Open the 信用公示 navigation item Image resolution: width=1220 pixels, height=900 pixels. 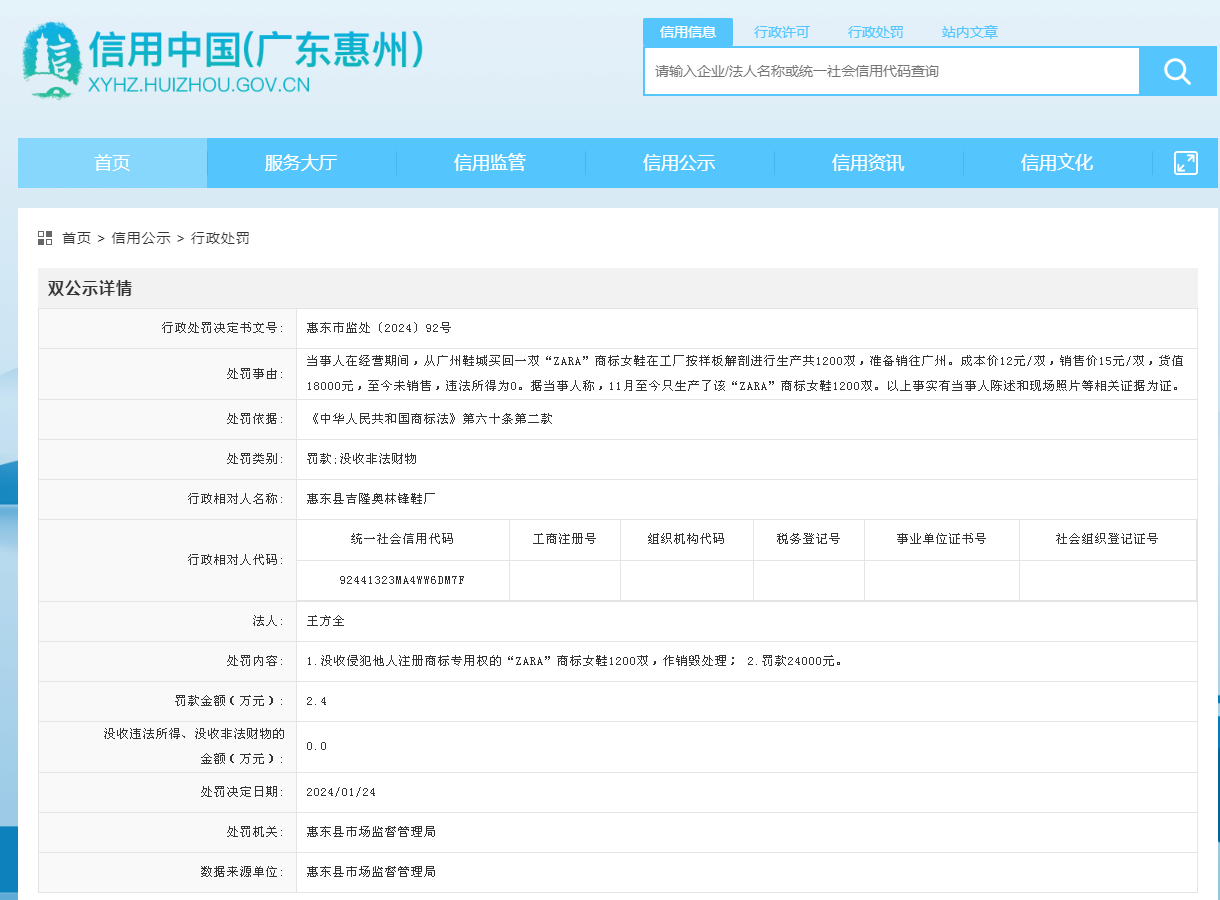click(679, 163)
